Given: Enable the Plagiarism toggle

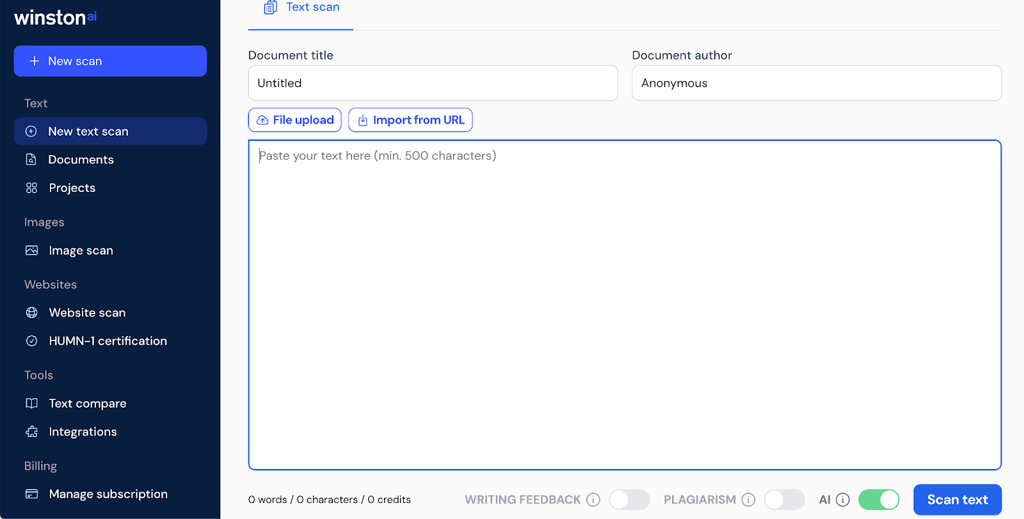Looking at the screenshot, I should click(784, 499).
